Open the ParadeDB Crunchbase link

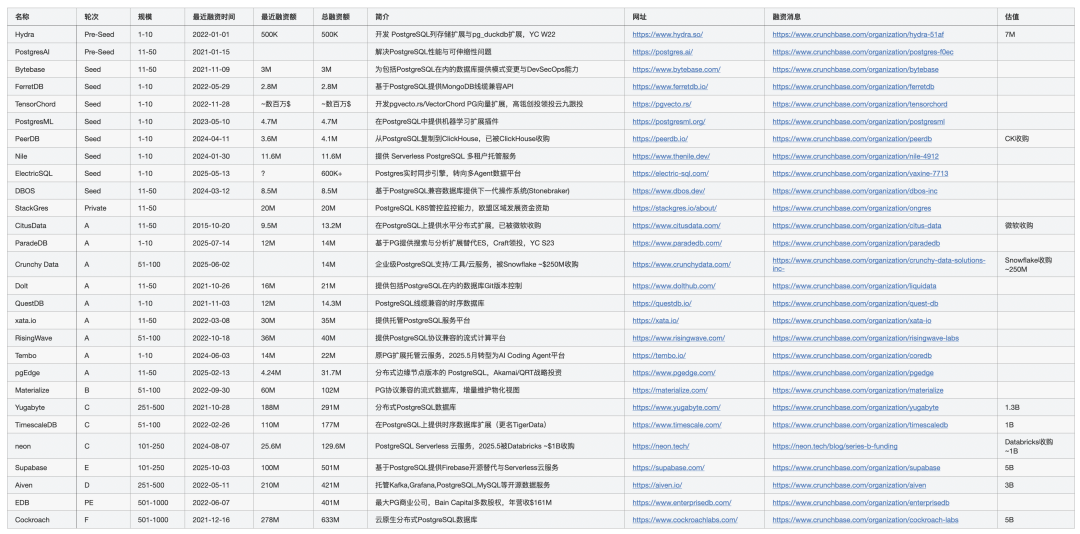click(855, 243)
